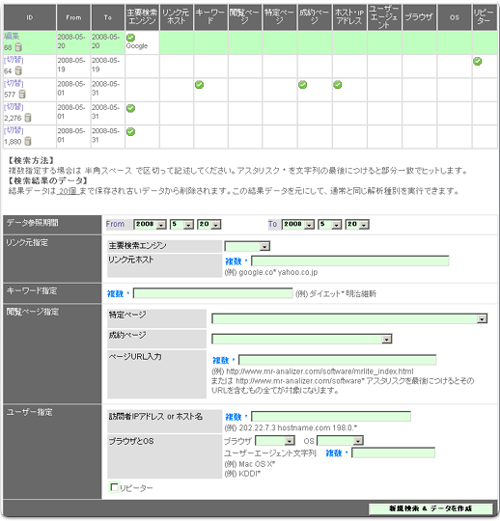Expand the 特定ページ dropdown list

coord(349,319)
